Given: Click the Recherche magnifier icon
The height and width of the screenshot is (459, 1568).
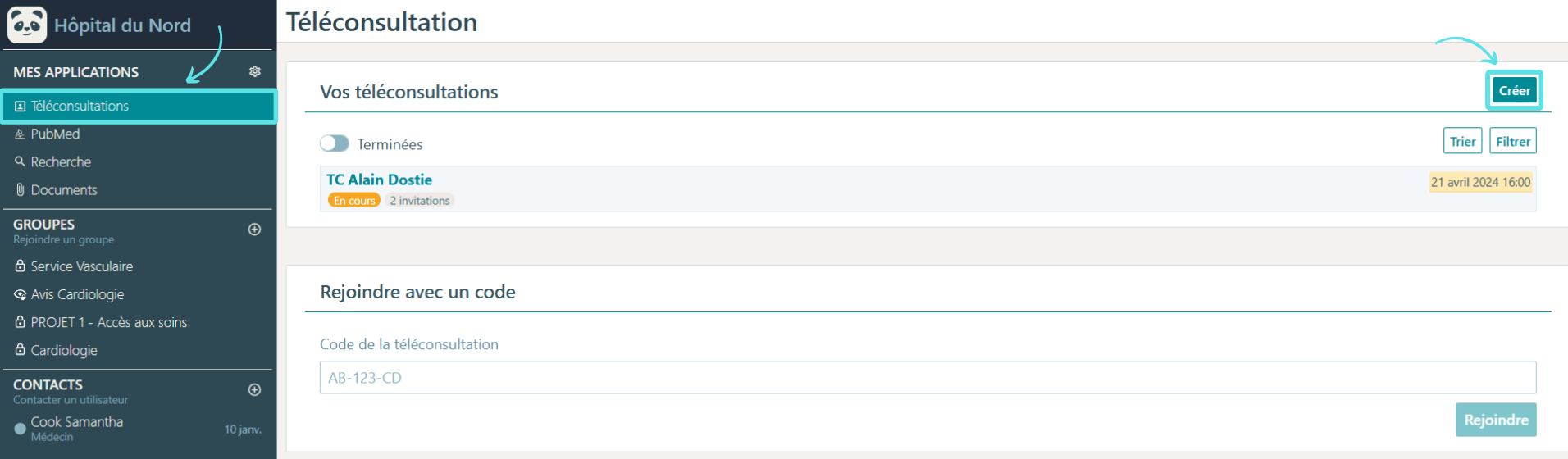Looking at the screenshot, I should click(20, 161).
